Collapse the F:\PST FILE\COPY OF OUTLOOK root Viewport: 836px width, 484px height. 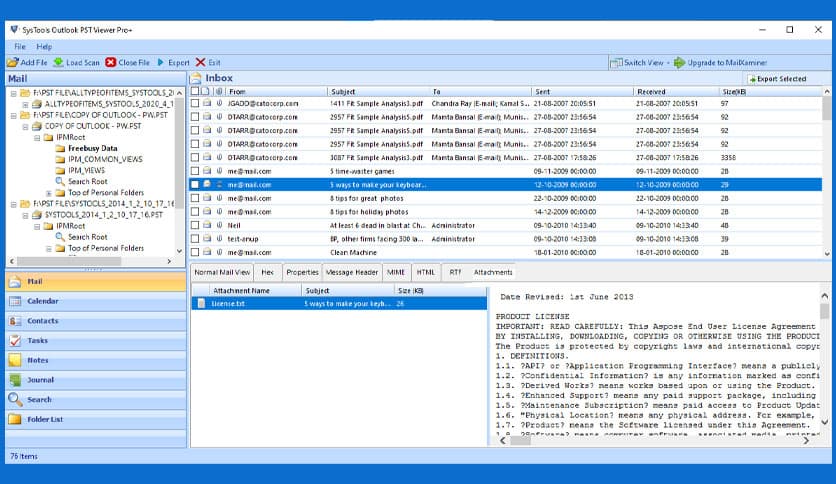13,115
